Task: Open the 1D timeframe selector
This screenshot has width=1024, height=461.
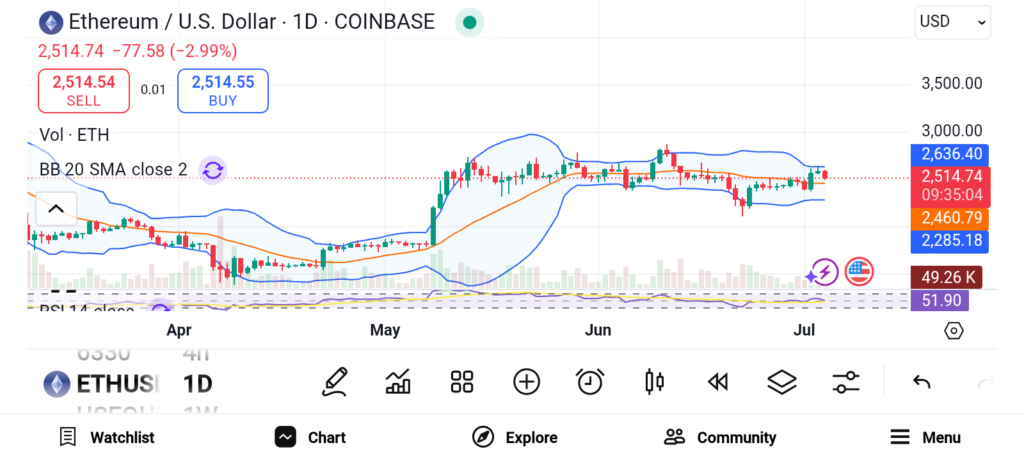Action: coord(197,383)
